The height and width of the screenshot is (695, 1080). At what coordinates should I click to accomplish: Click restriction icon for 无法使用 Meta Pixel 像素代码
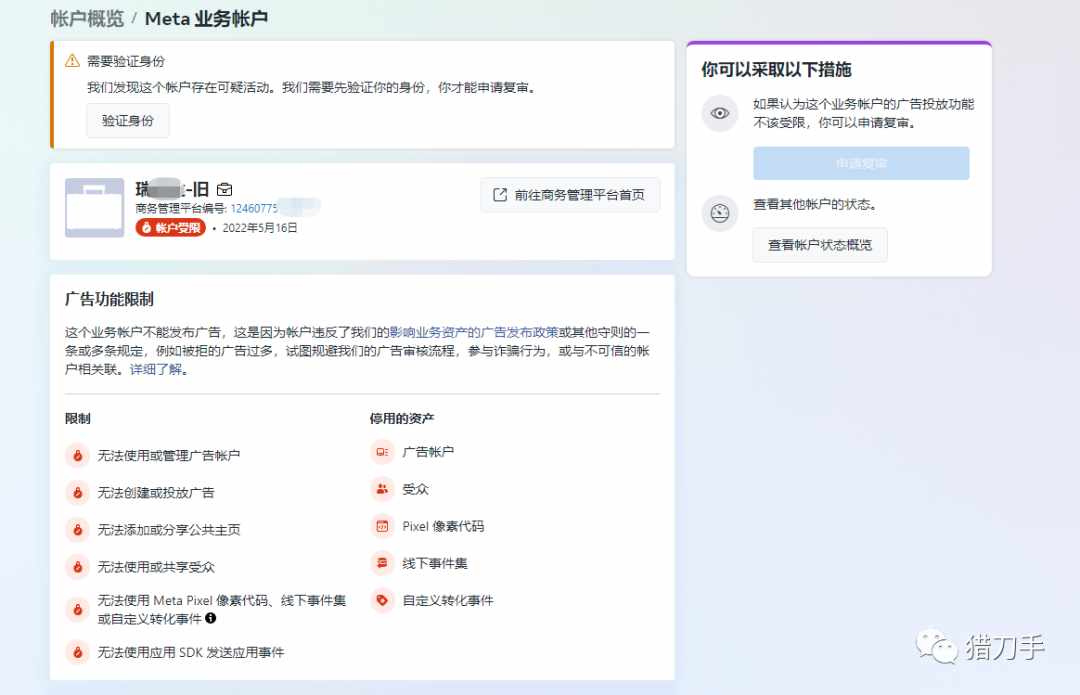coord(78,610)
